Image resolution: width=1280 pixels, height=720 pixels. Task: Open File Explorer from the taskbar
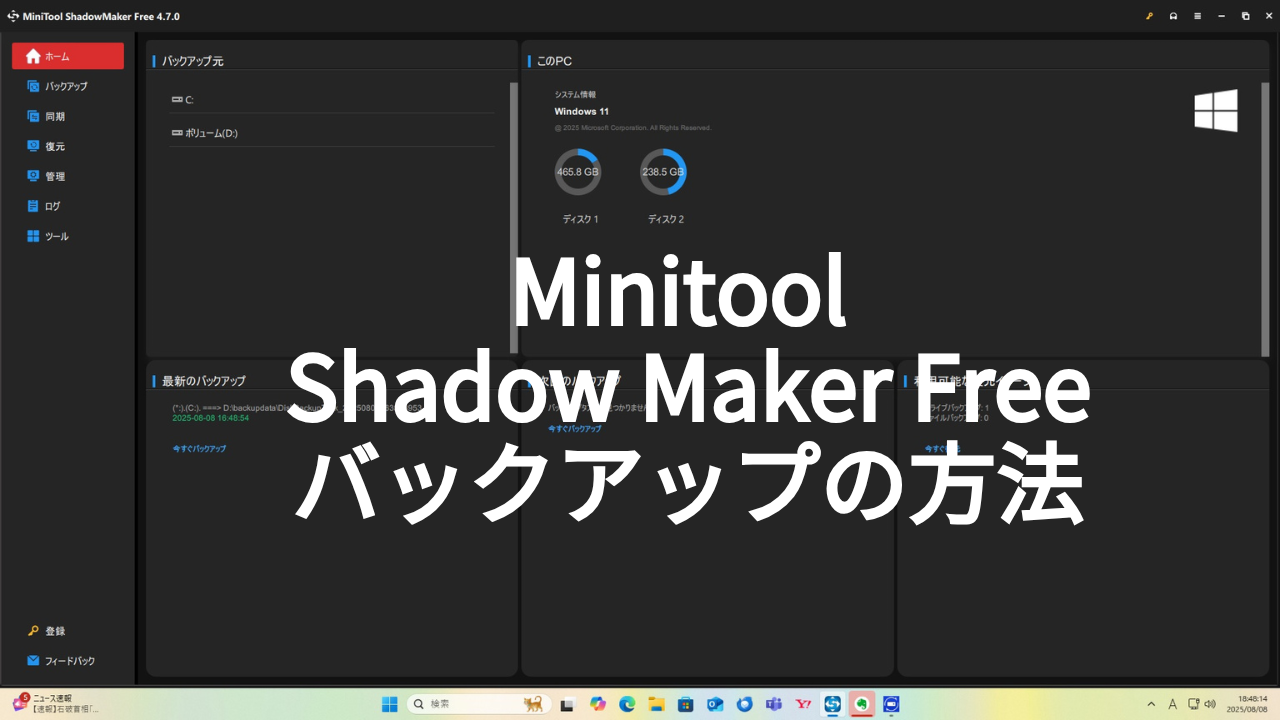pos(656,704)
